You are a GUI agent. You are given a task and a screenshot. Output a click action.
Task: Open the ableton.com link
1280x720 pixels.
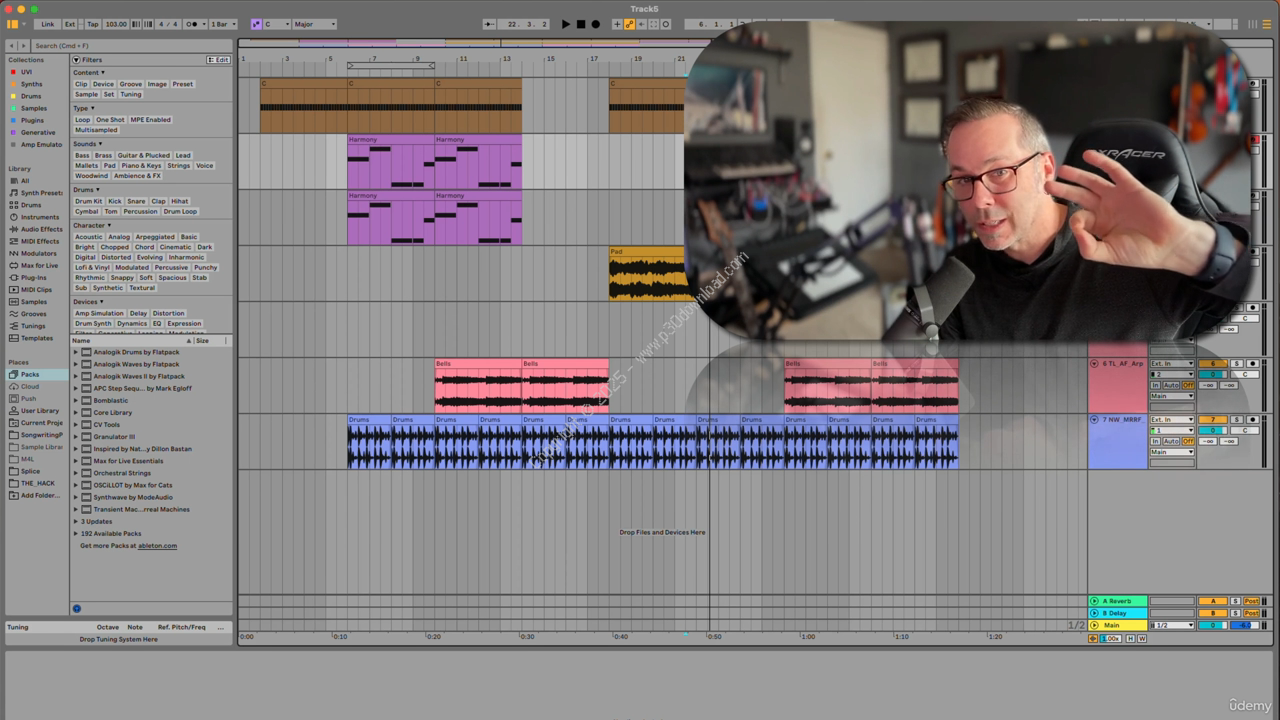(x=157, y=546)
